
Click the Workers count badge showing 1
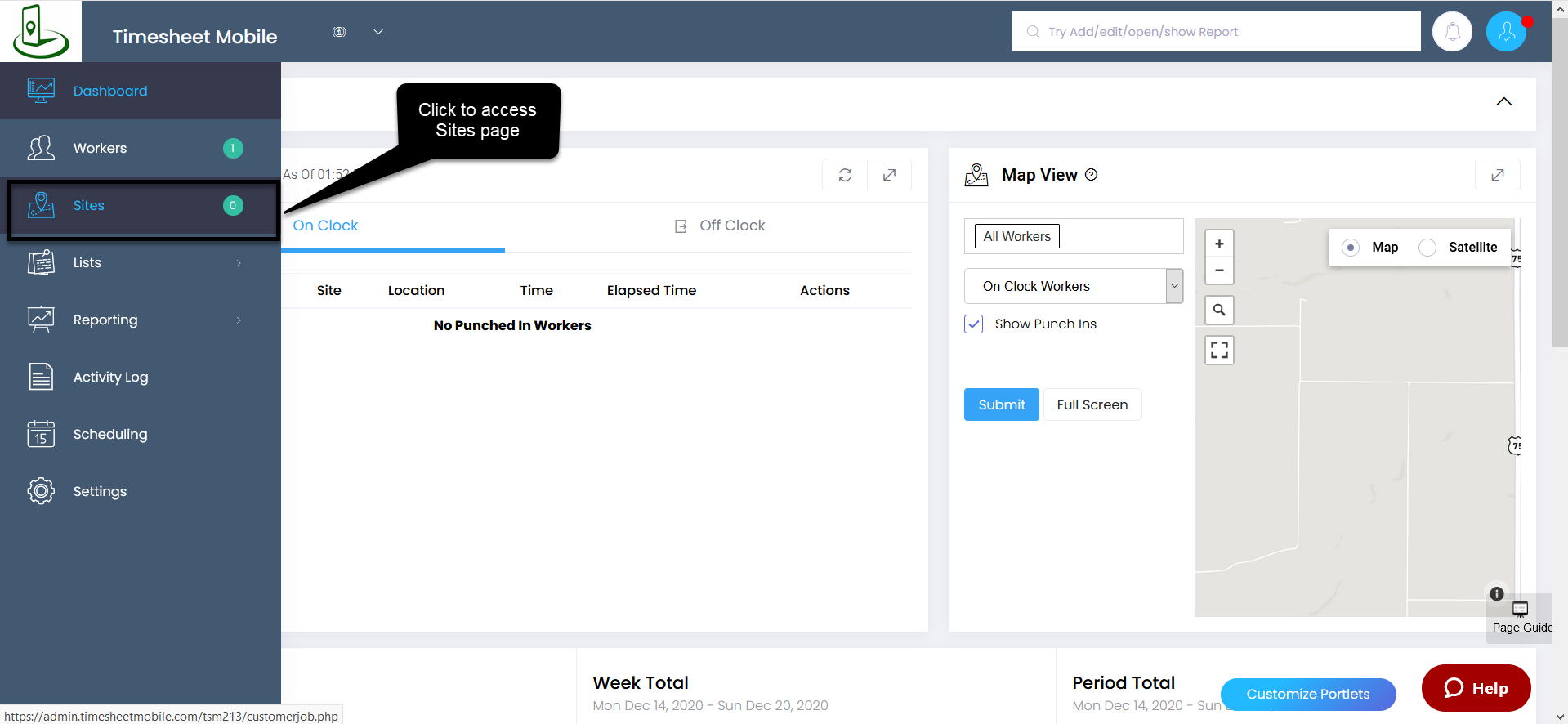point(233,148)
